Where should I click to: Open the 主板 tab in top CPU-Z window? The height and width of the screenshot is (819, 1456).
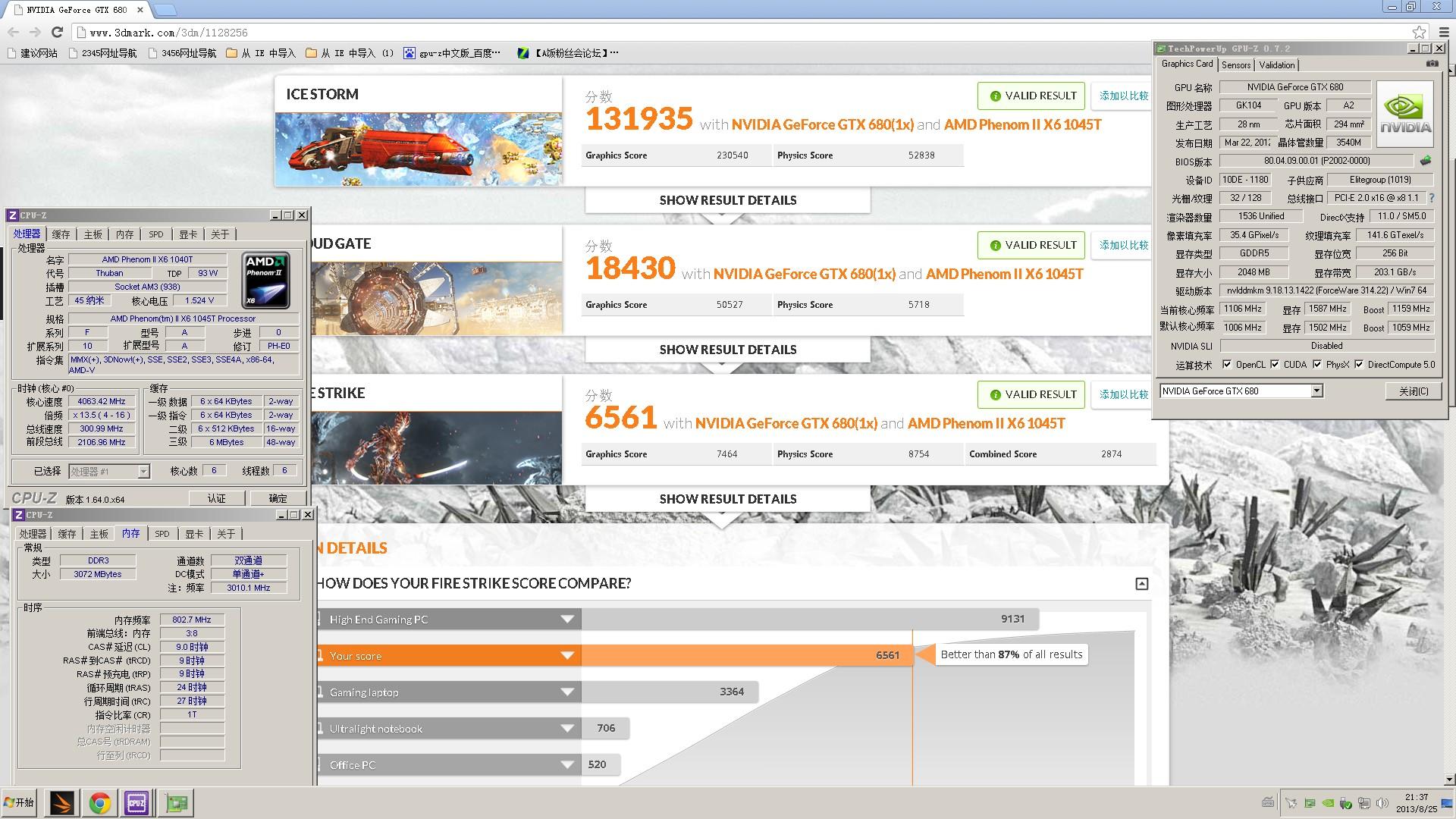coord(93,234)
